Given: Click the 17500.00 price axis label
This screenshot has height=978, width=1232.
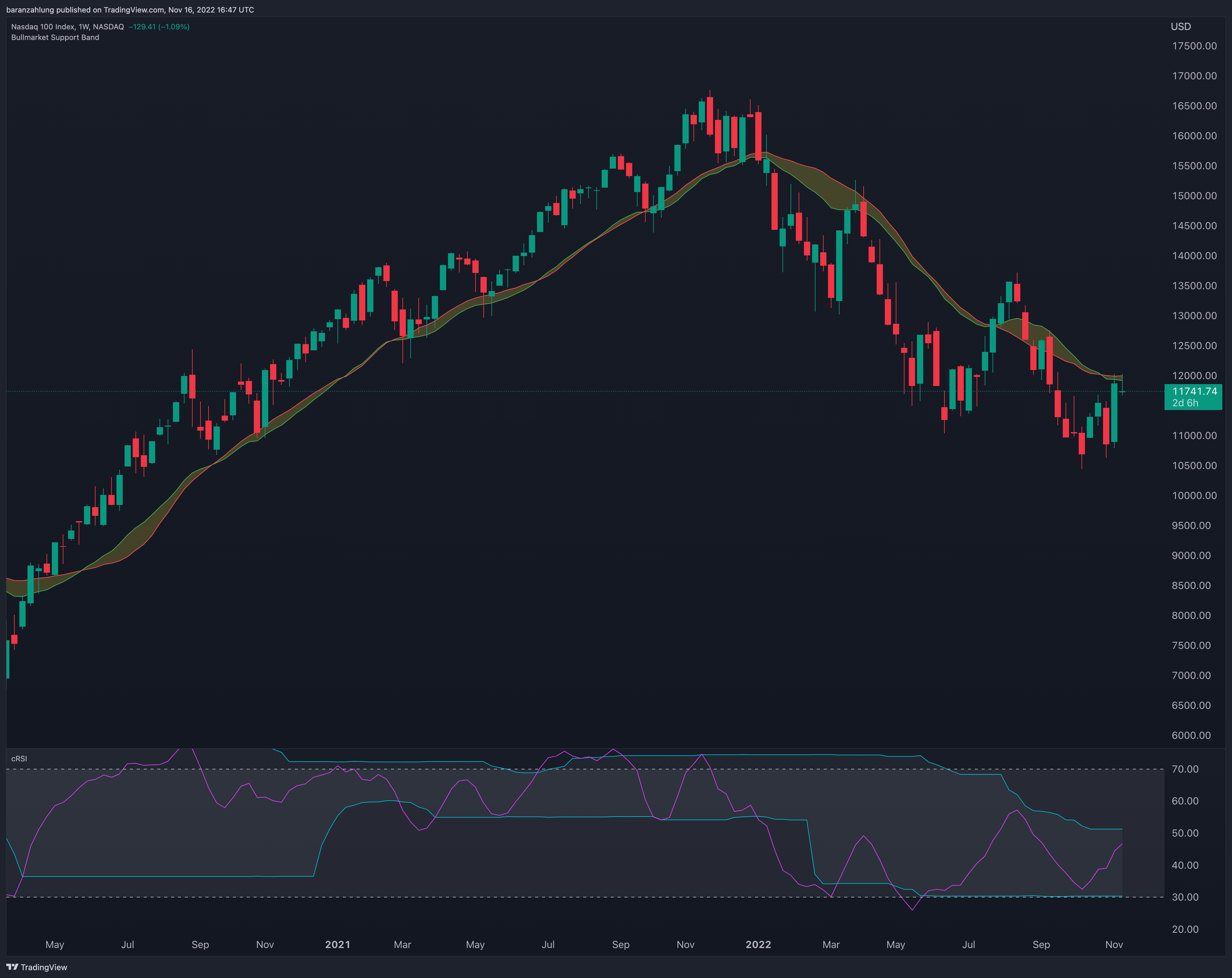Looking at the screenshot, I should pyautogui.click(x=1194, y=46).
